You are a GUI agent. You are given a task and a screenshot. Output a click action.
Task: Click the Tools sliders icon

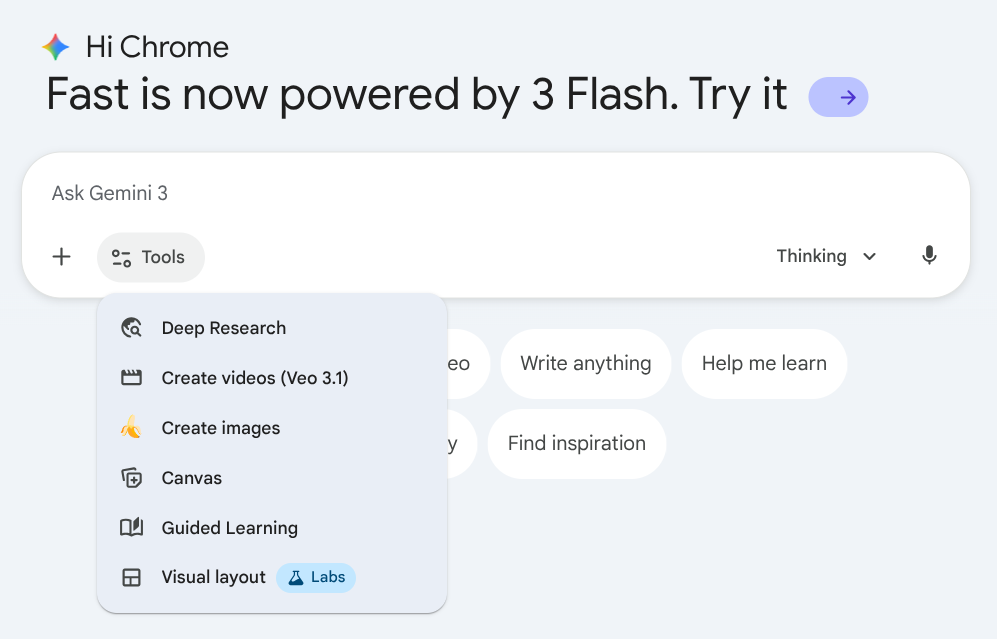(x=121, y=258)
